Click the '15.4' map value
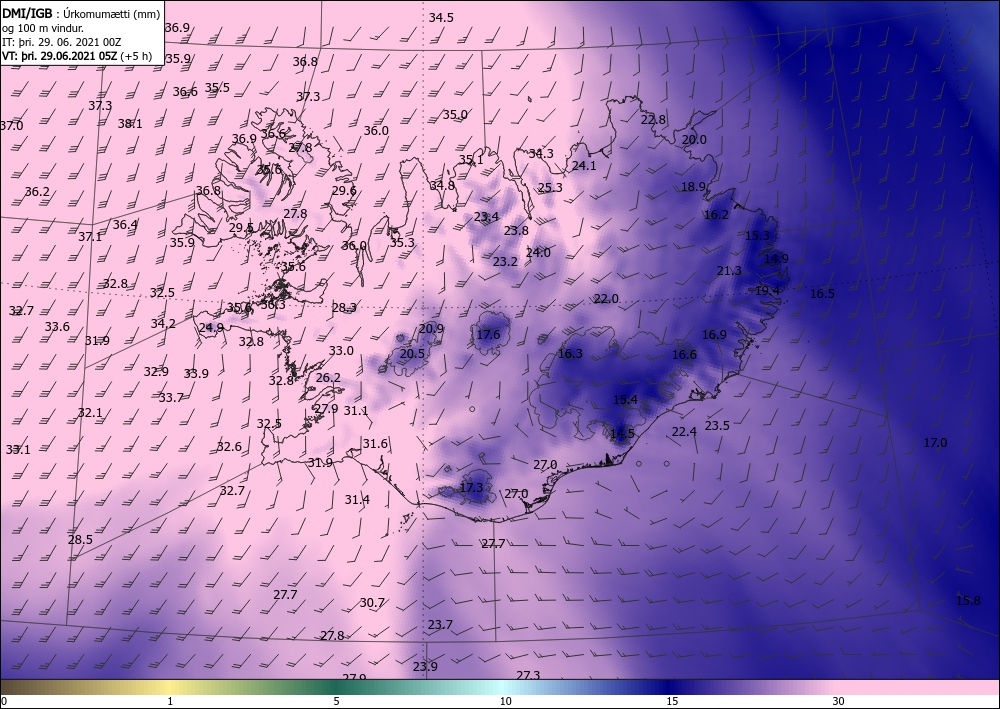 click(x=625, y=400)
